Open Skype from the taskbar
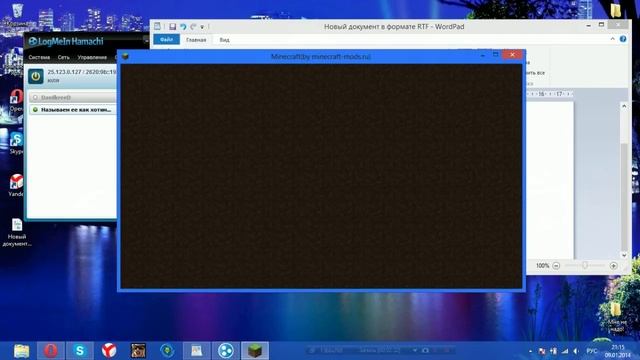The height and width of the screenshot is (360, 640). click(80, 351)
